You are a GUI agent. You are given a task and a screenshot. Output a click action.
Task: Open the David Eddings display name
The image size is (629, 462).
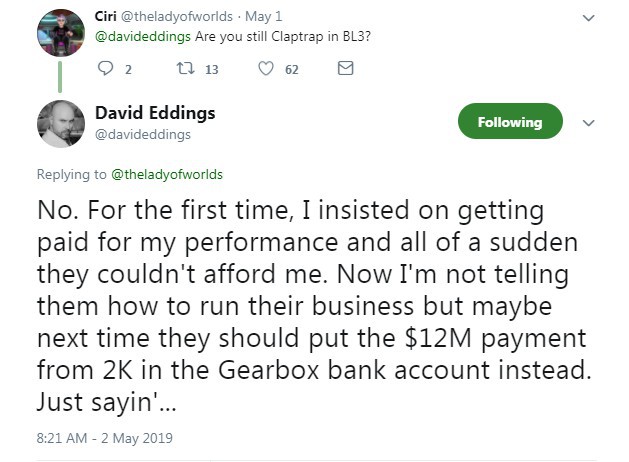(155, 113)
